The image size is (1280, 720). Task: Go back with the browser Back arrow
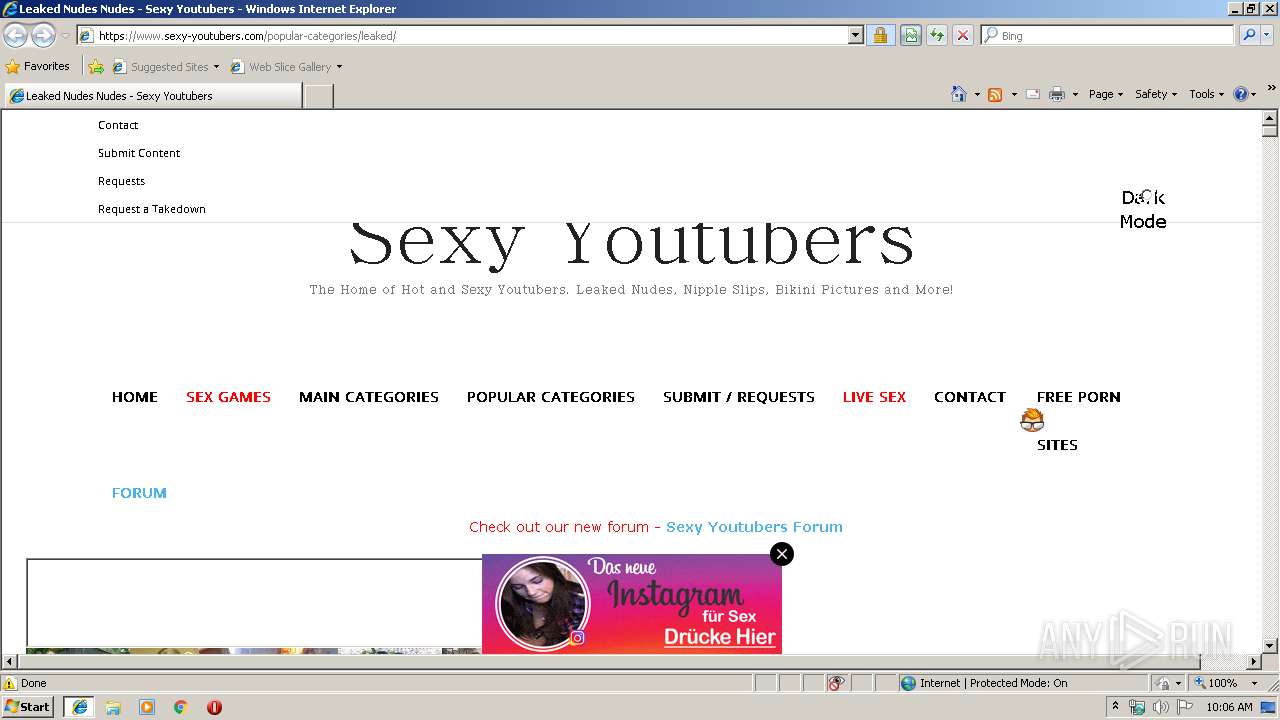[15, 35]
